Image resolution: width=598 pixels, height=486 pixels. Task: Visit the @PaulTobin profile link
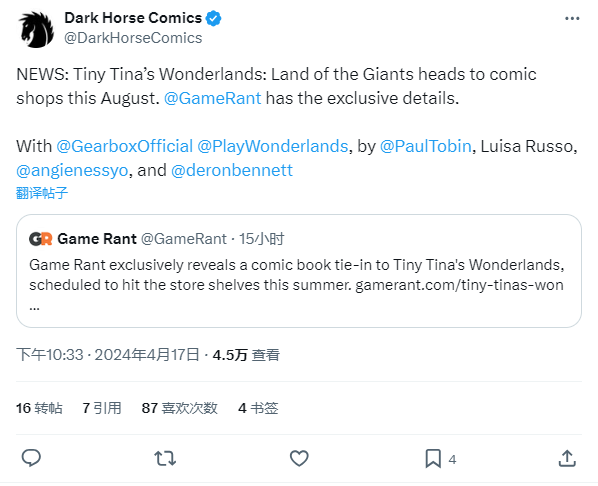coord(426,146)
